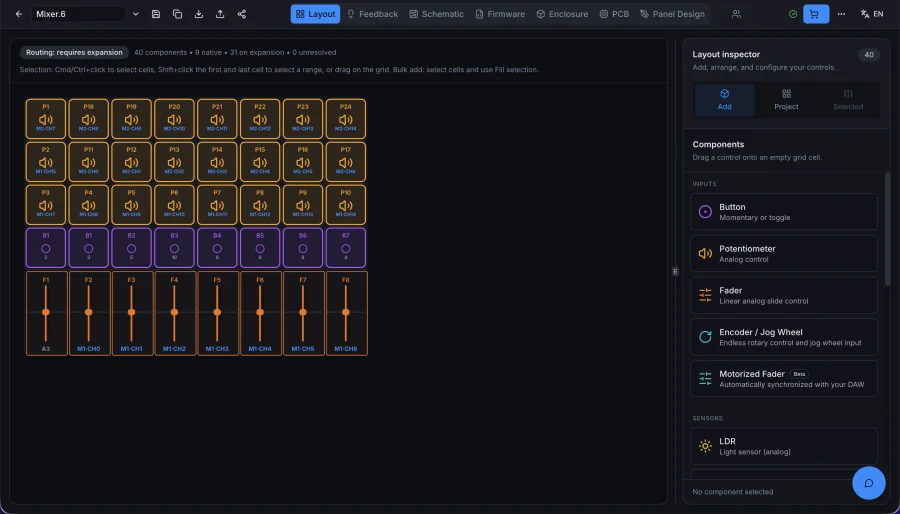Screen dimensions: 900x514
Task: Select potentiometer P21 cell
Action: [x=217, y=119]
